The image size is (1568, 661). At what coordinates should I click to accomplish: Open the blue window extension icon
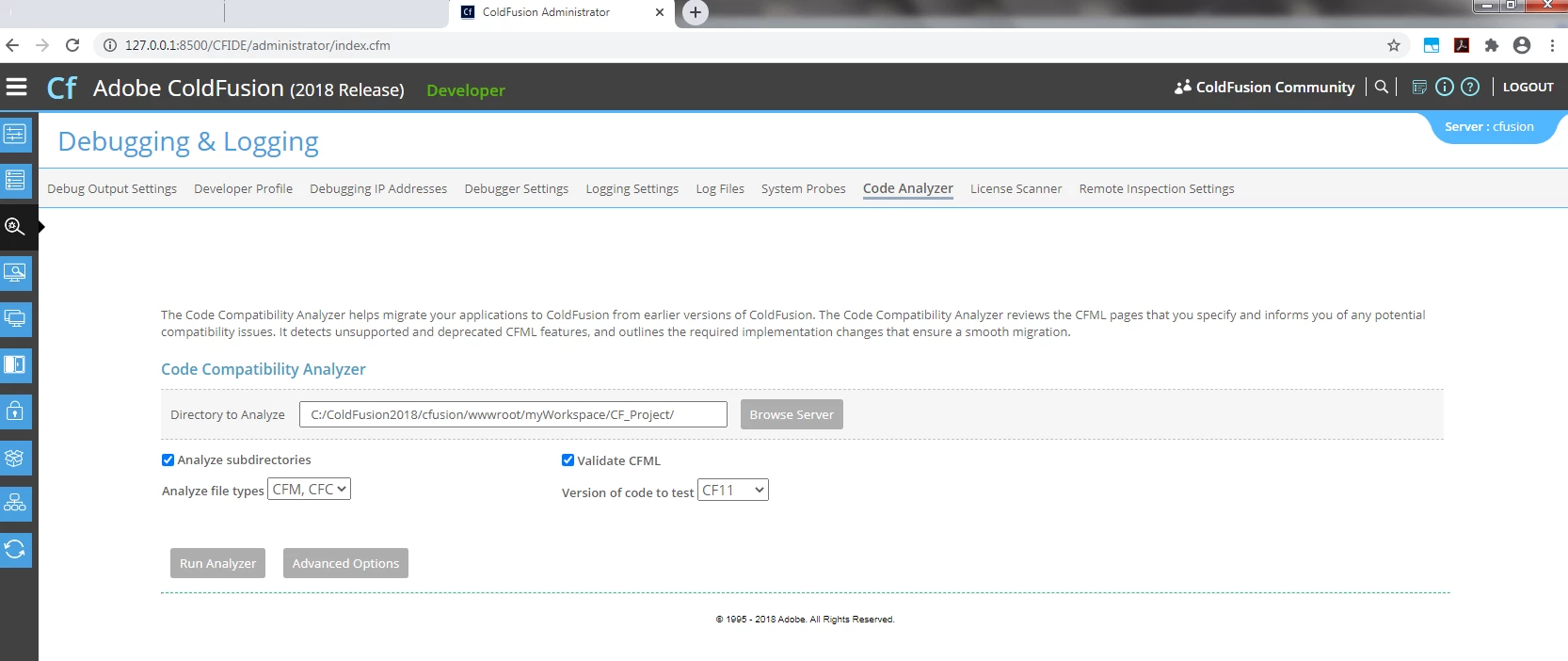1432,45
